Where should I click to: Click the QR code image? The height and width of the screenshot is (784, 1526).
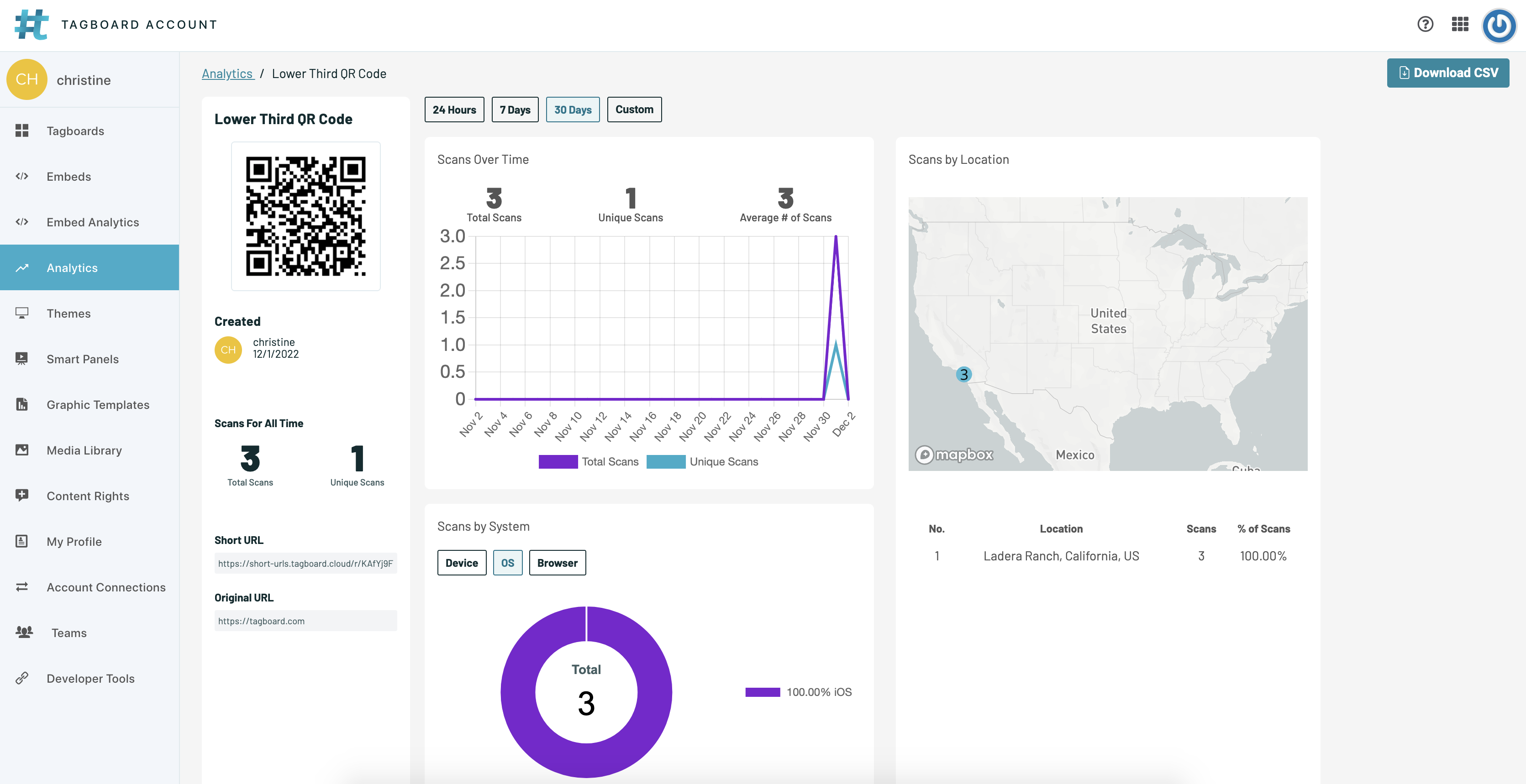click(x=305, y=216)
